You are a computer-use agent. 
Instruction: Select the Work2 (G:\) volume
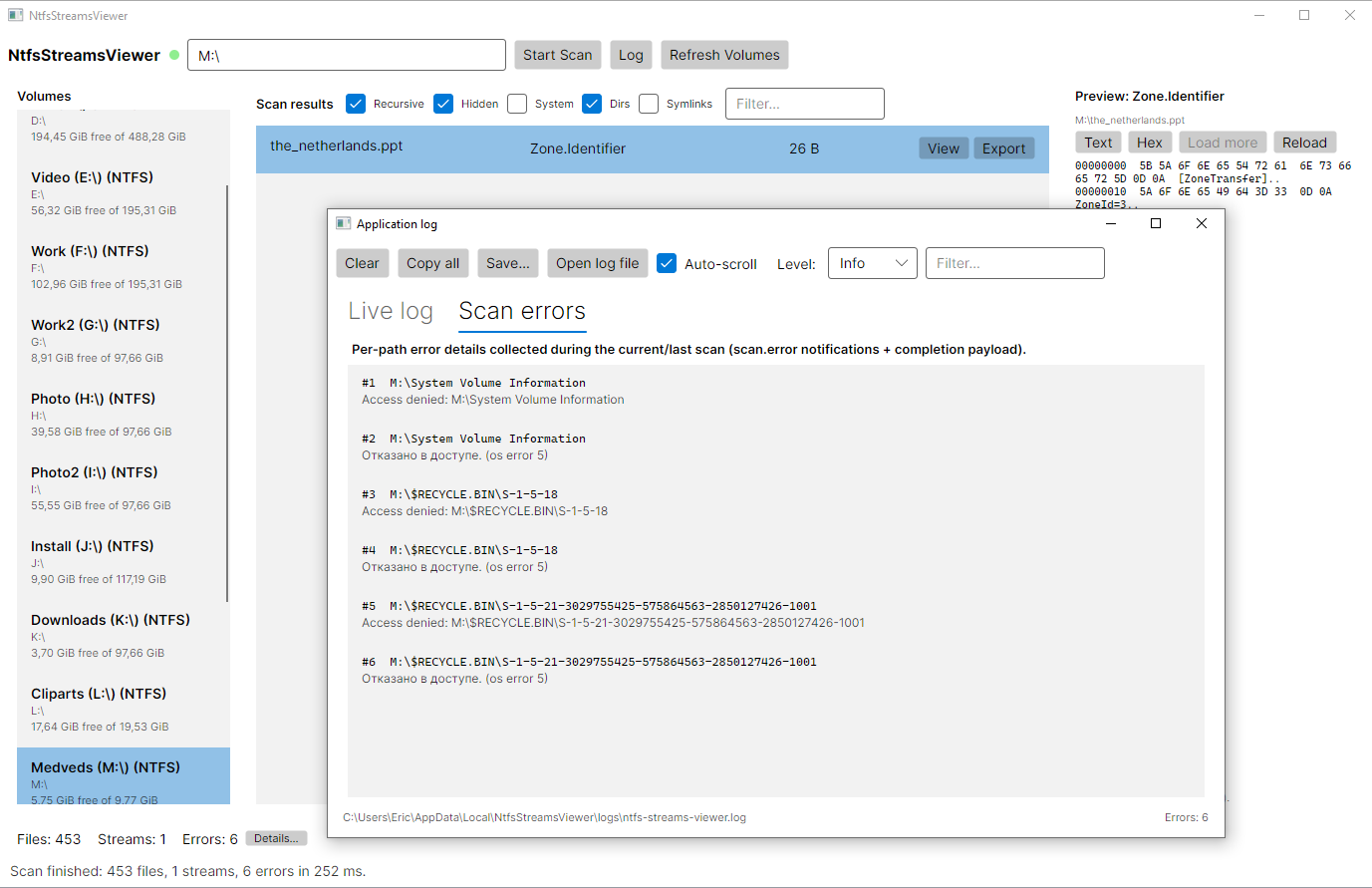point(124,341)
